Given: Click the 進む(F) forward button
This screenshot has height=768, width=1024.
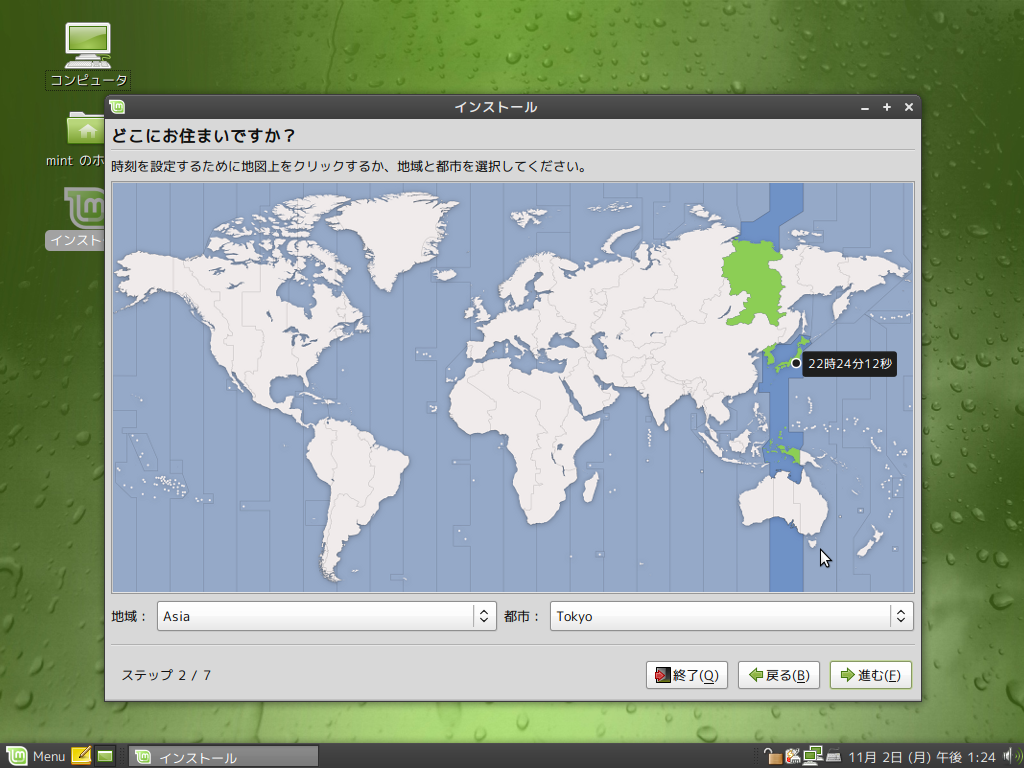Looking at the screenshot, I should (871, 675).
